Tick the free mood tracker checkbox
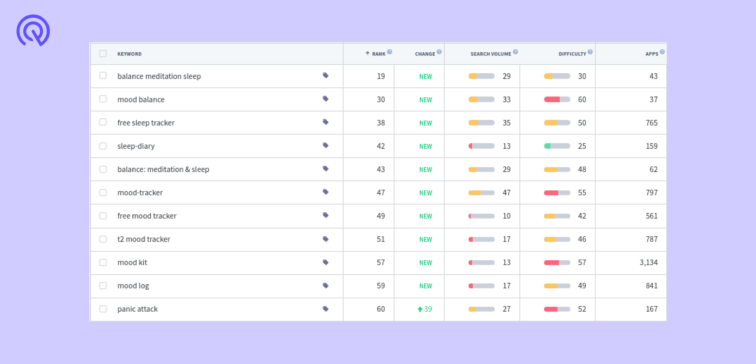 103,216
